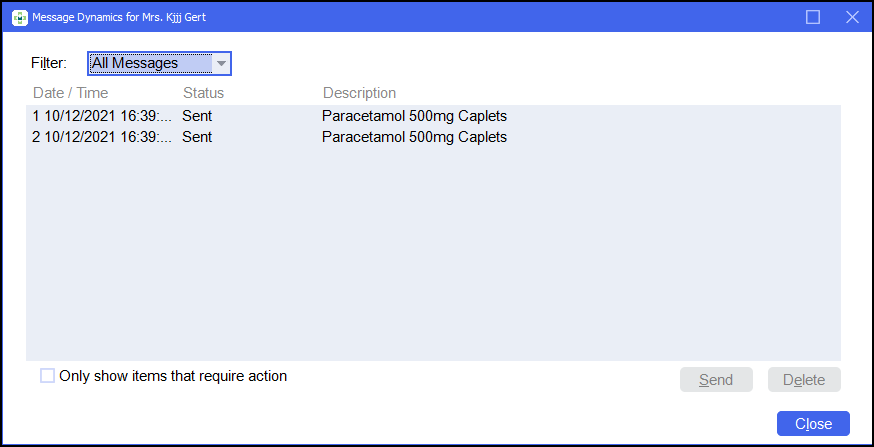Maximize the Message Dynamics window
The image size is (874, 447).
813,17
